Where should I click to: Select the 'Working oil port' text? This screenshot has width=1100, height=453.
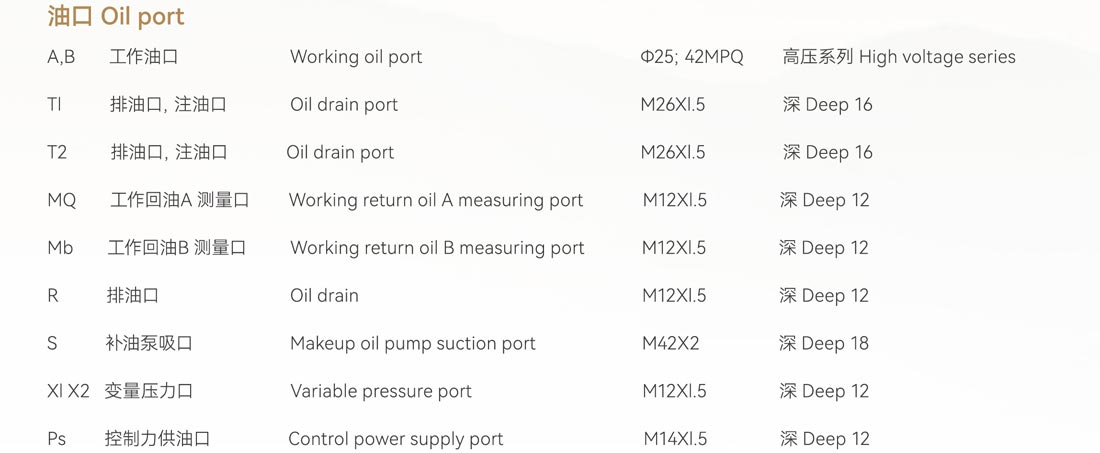tap(356, 57)
